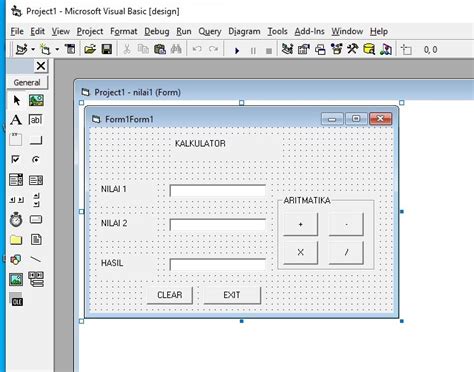Screen dimensions: 474x372
Task: Select the KALKULATOR label on form
Action: point(200,144)
